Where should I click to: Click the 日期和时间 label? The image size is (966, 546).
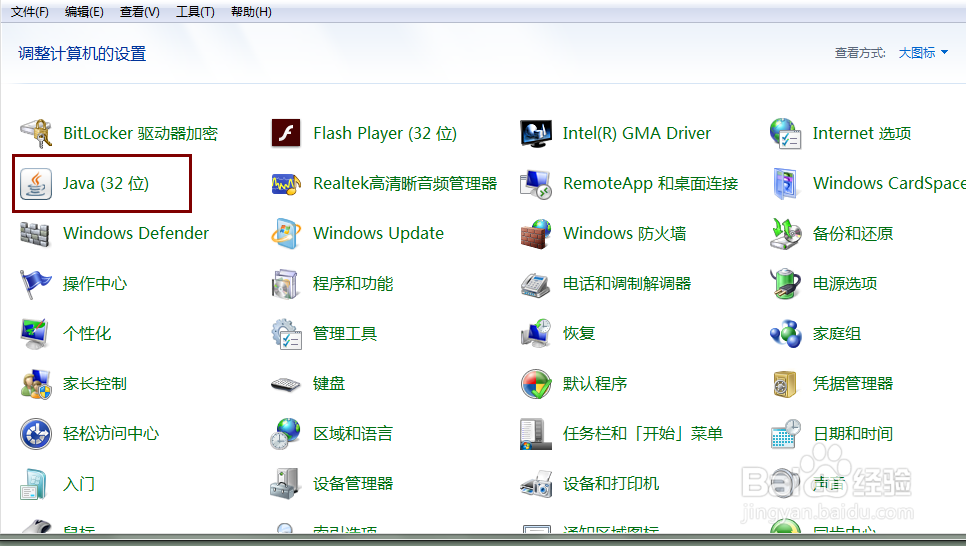[x=853, y=434]
